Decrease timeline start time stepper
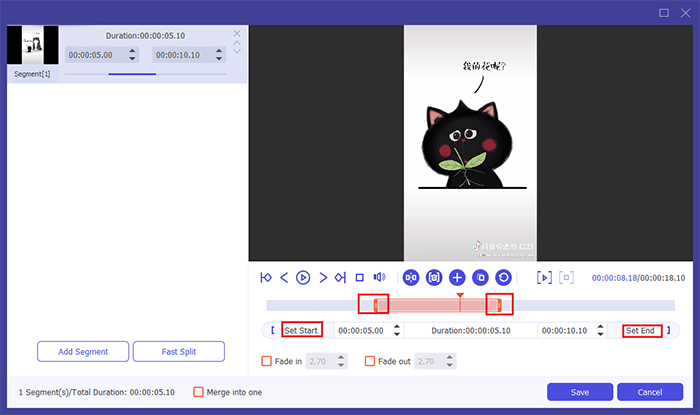Viewport: 700px width, 415px height. pos(396,334)
